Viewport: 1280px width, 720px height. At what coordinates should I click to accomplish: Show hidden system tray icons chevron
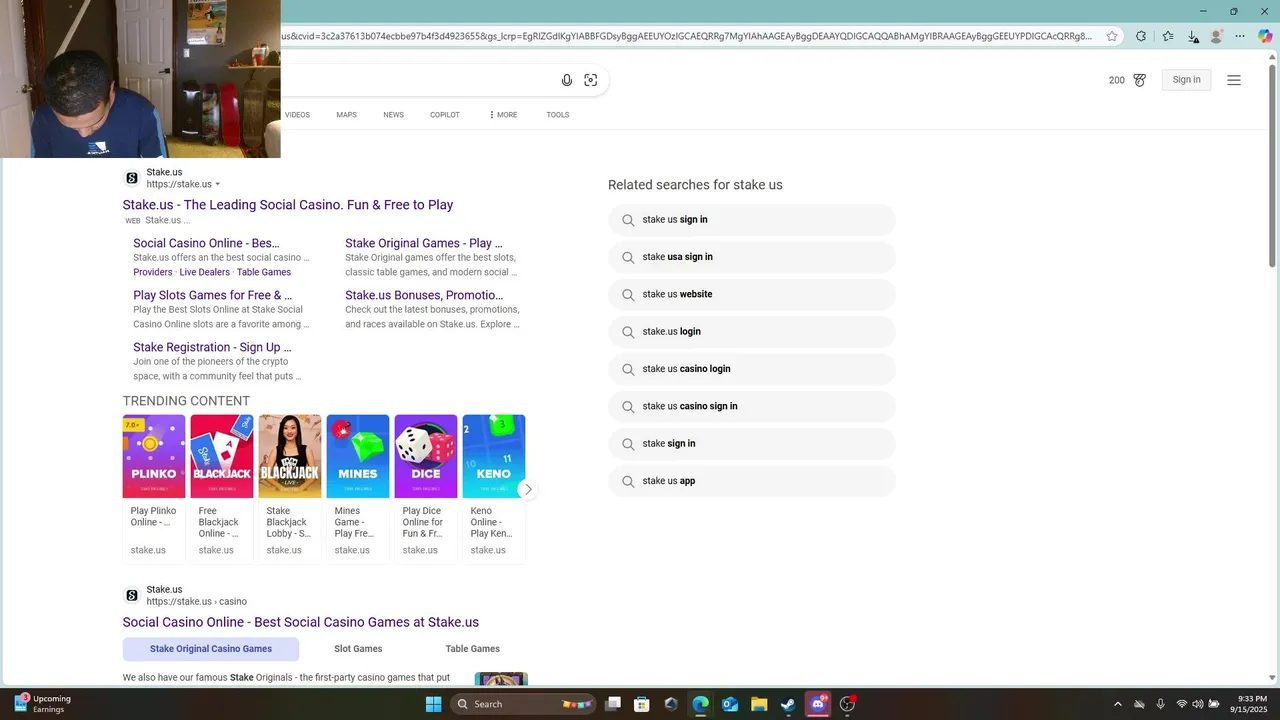(1118, 704)
